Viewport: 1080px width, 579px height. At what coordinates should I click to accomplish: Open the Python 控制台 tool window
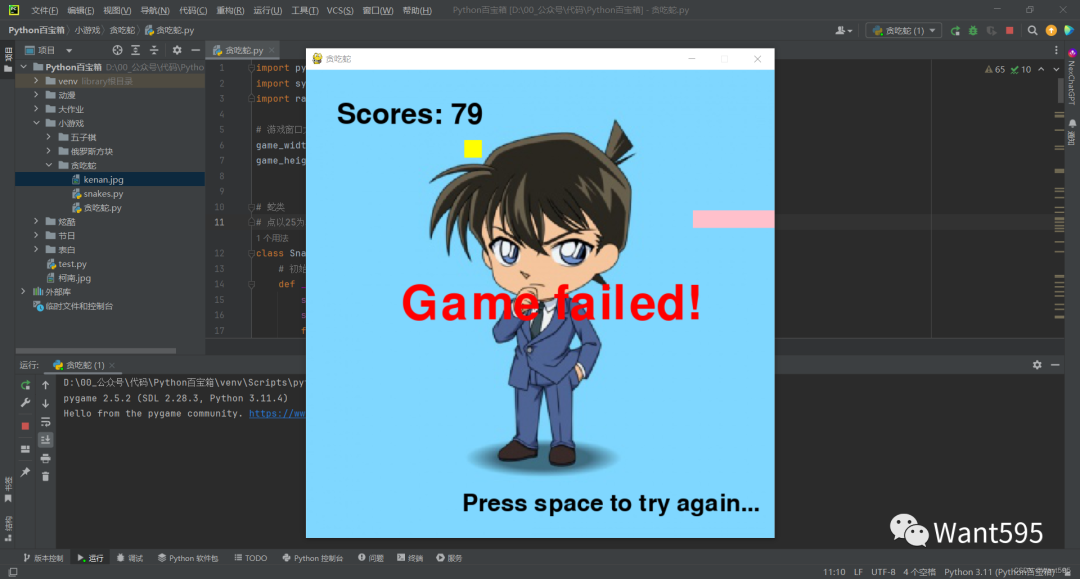click(313, 558)
